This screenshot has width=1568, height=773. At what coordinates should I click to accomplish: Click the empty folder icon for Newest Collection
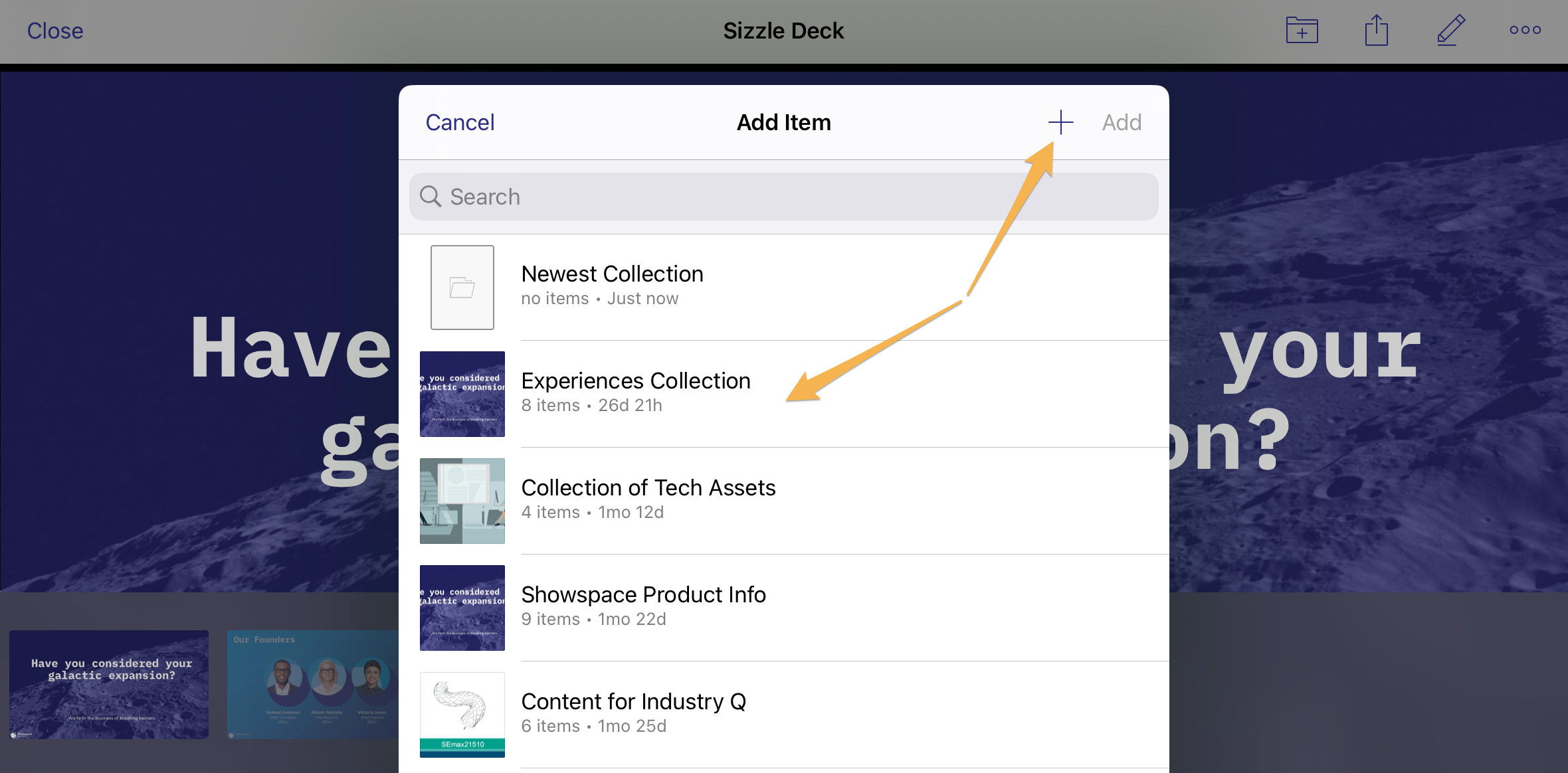coord(462,288)
